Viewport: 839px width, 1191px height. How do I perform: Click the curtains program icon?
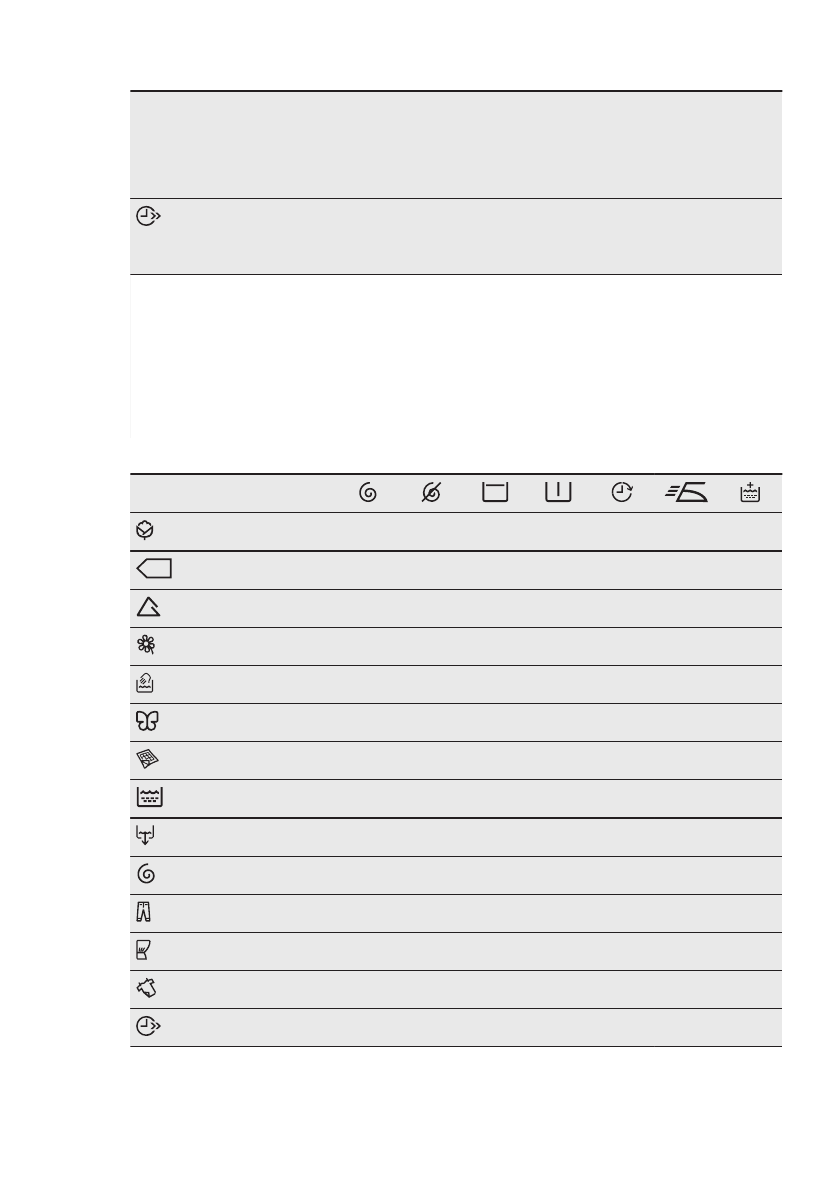pyautogui.click(x=144, y=950)
